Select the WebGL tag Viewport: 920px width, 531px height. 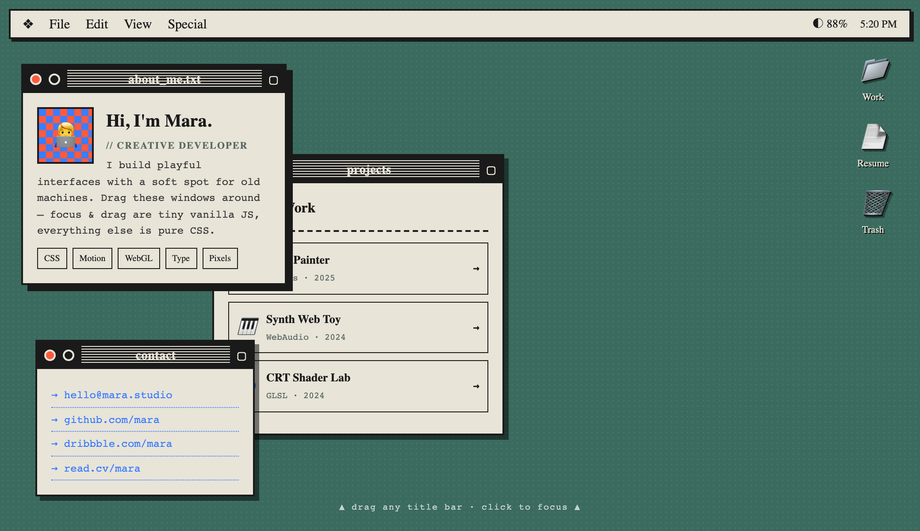138,258
